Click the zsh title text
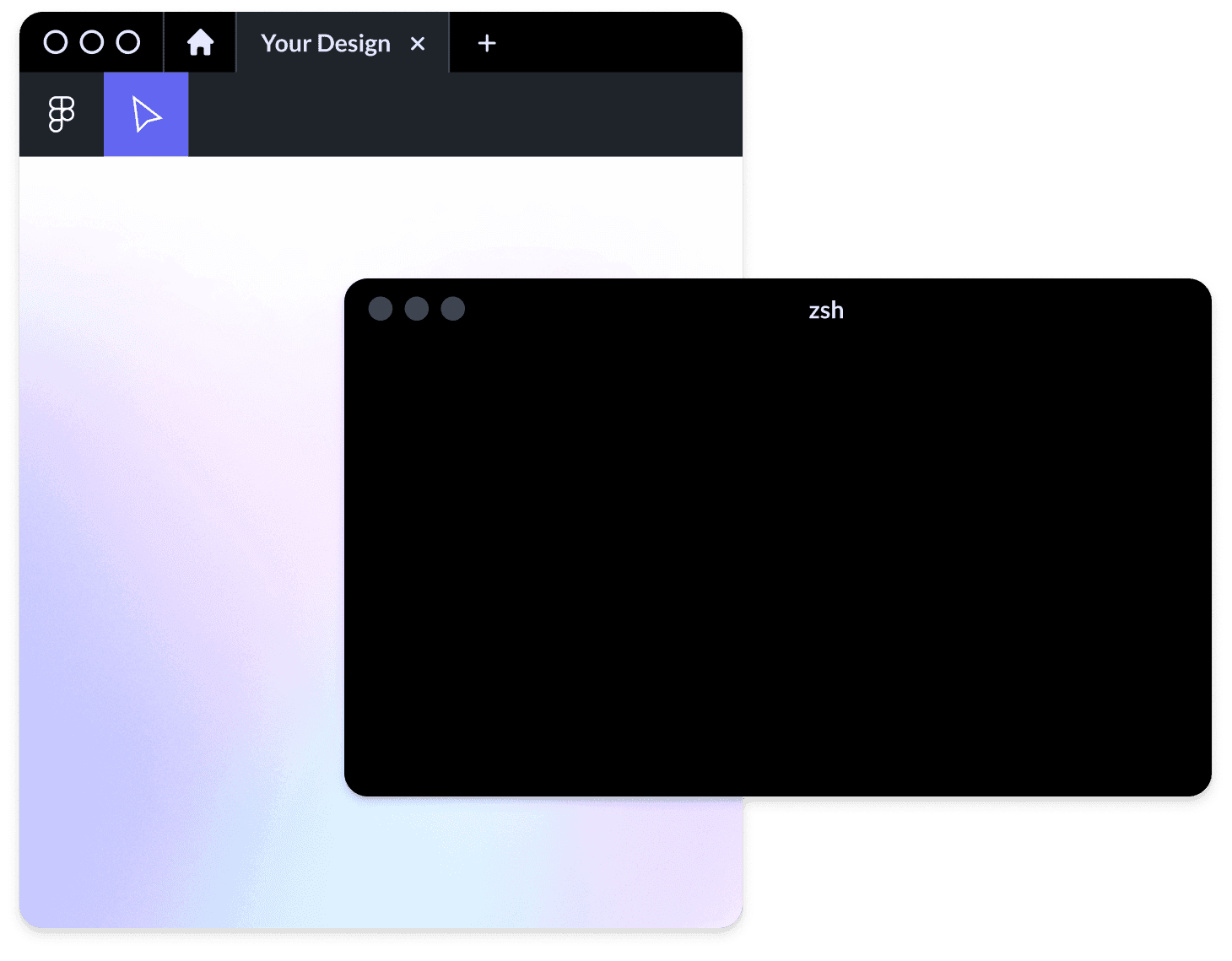Viewport: 1232px width, 961px height. tap(826, 310)
